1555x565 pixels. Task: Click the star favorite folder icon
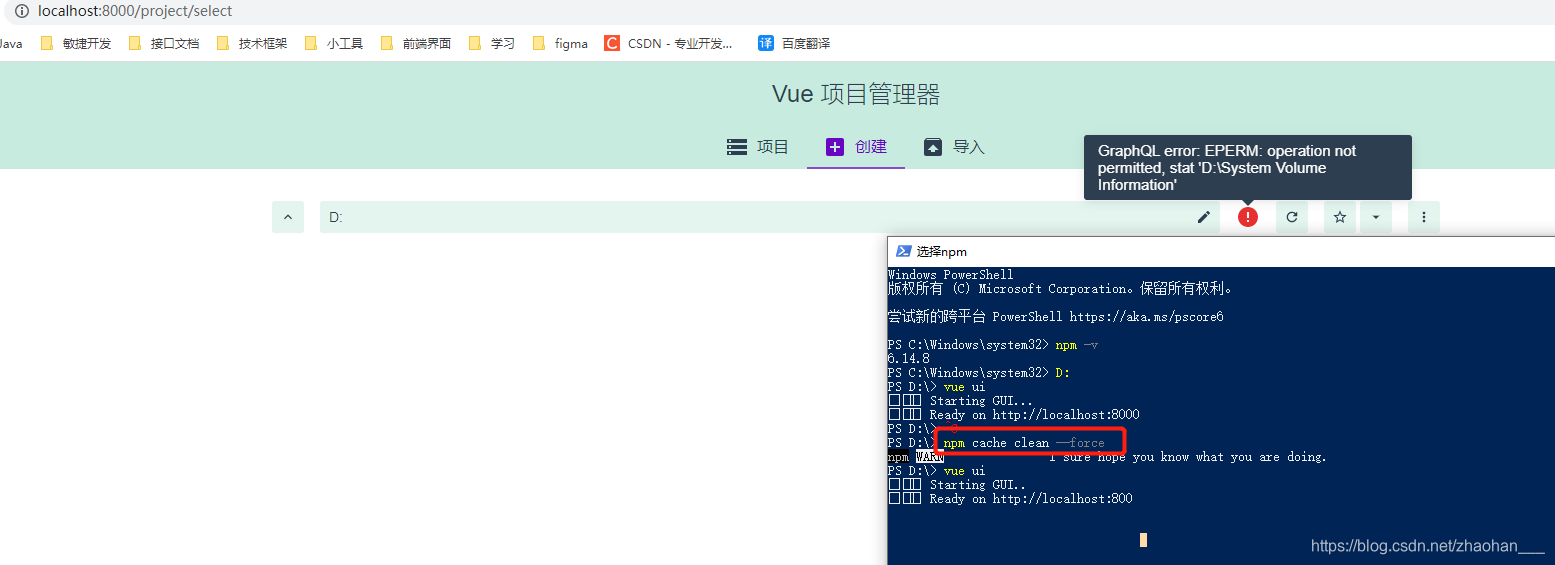click(1340, 217)
